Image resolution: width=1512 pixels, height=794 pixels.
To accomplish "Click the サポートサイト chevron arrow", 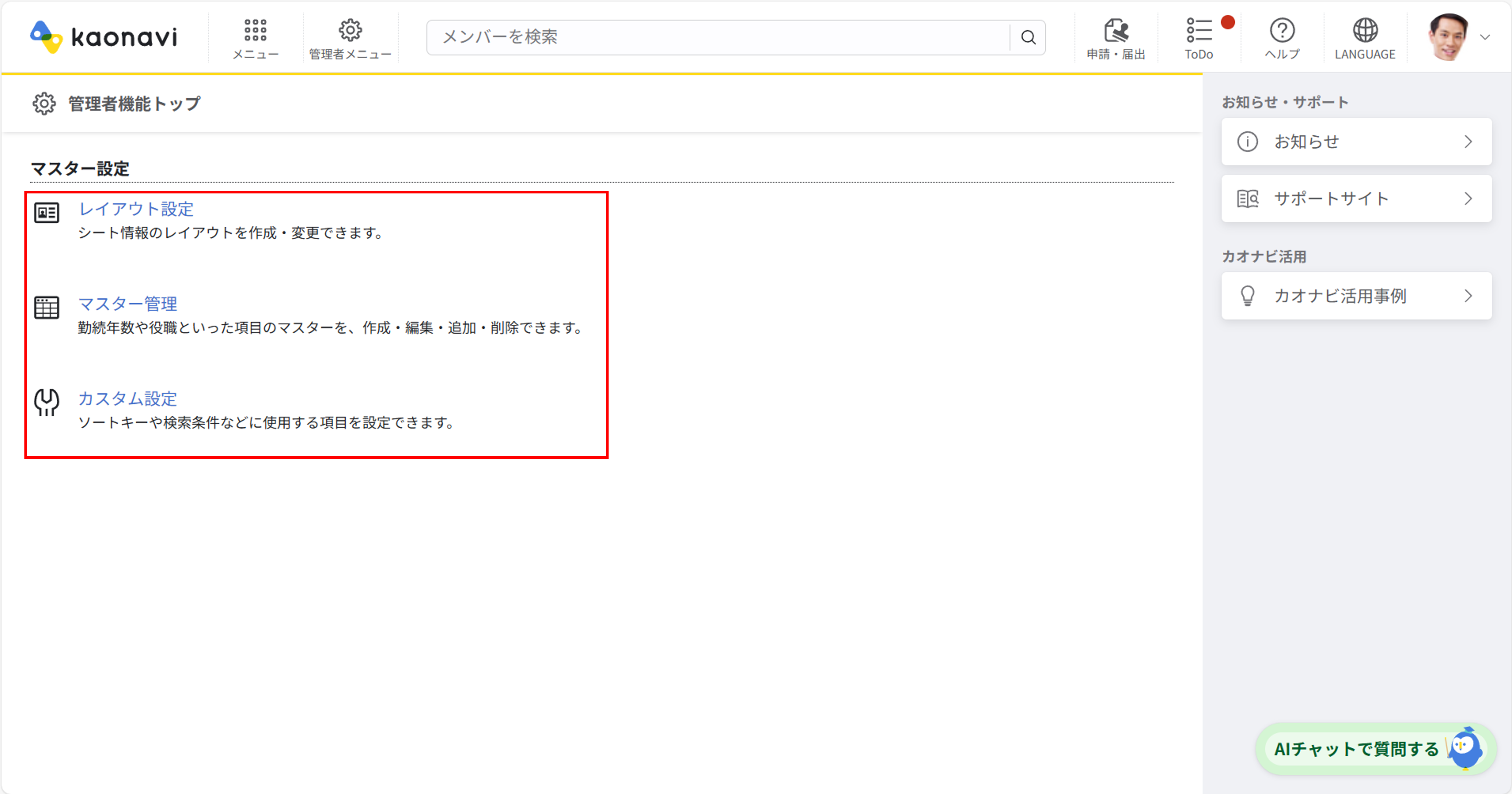I will pos(1468,199).
